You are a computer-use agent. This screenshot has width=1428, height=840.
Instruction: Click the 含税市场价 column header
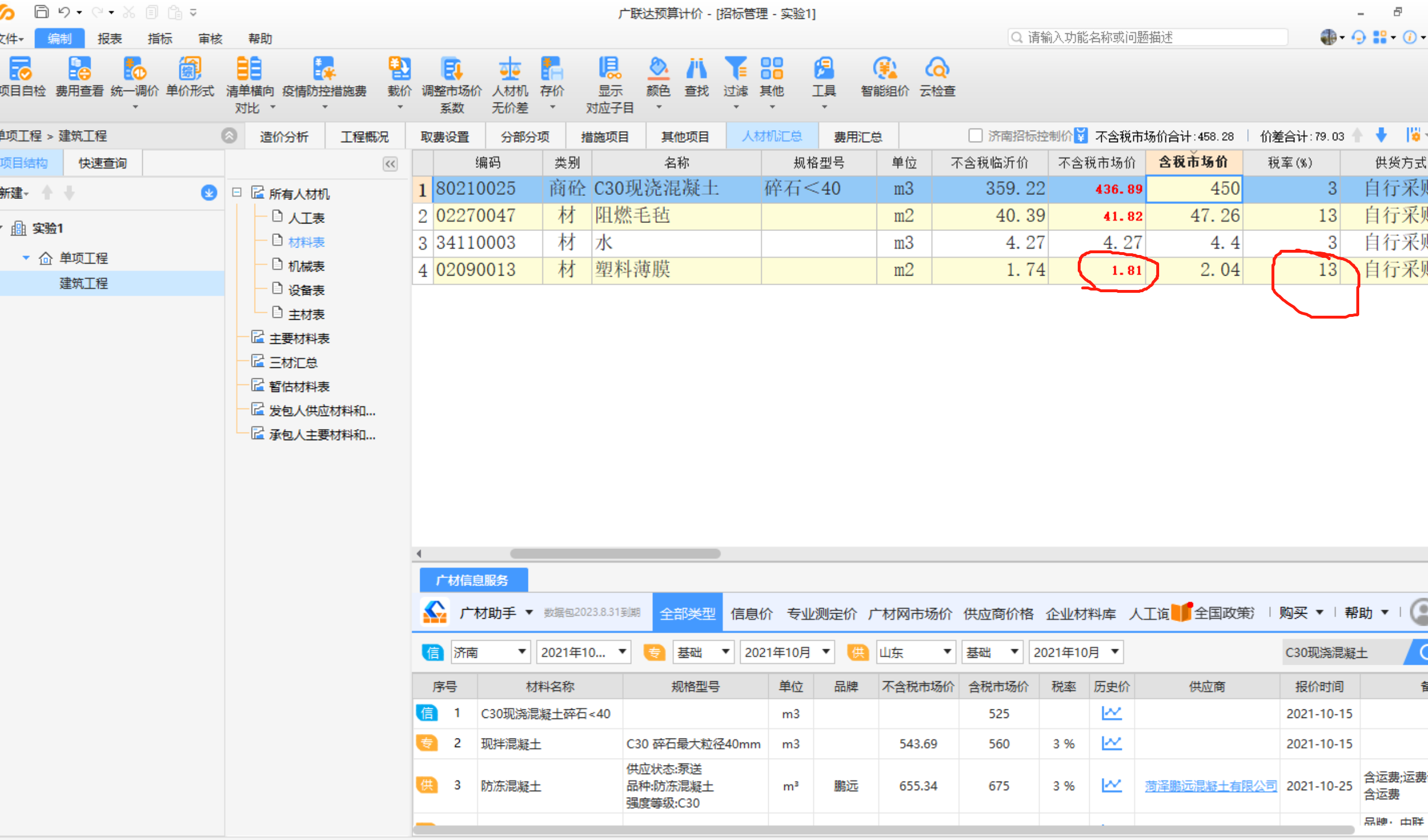1194,163
